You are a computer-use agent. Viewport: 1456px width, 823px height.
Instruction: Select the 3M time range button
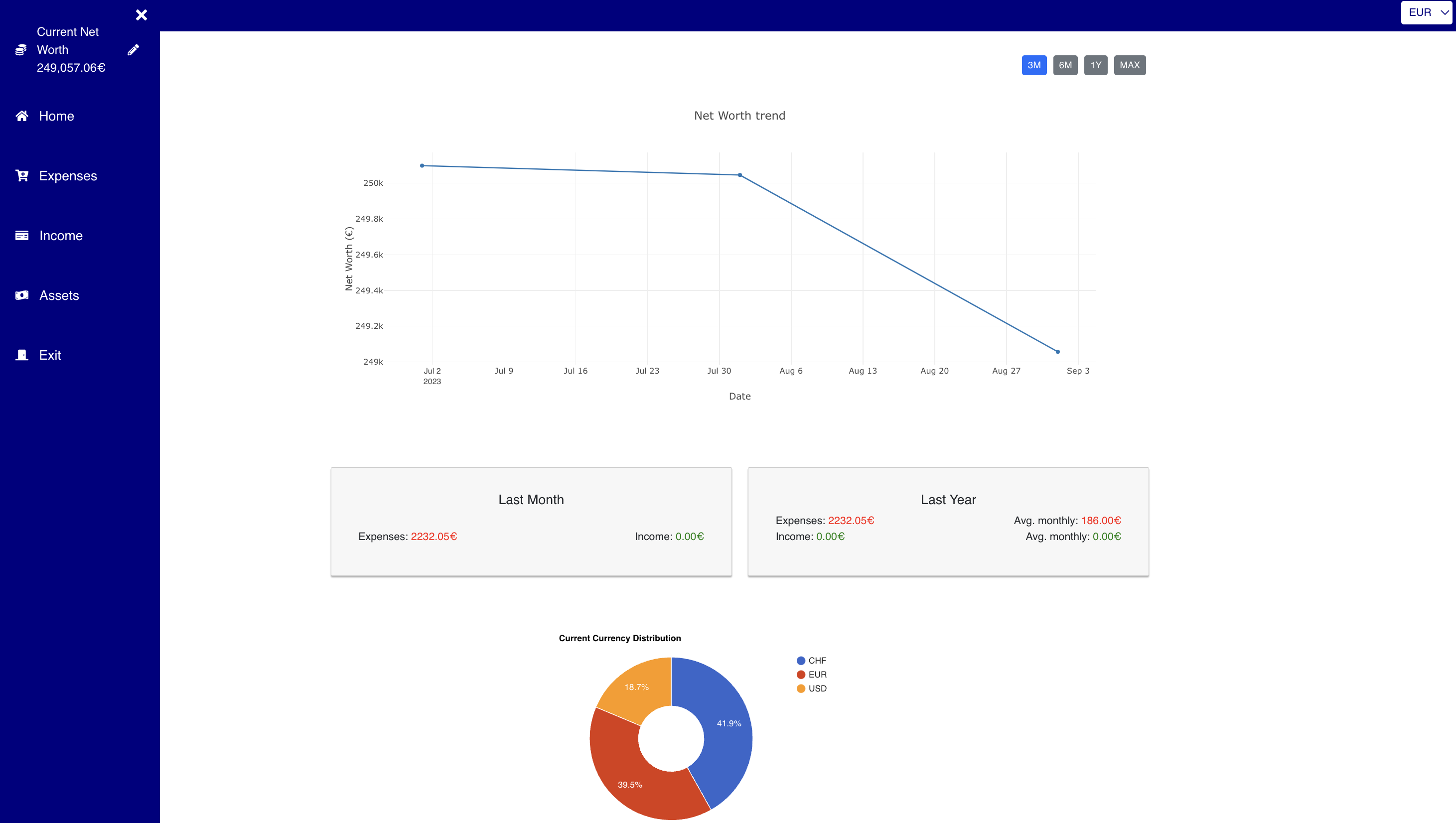coord(1034,65)
